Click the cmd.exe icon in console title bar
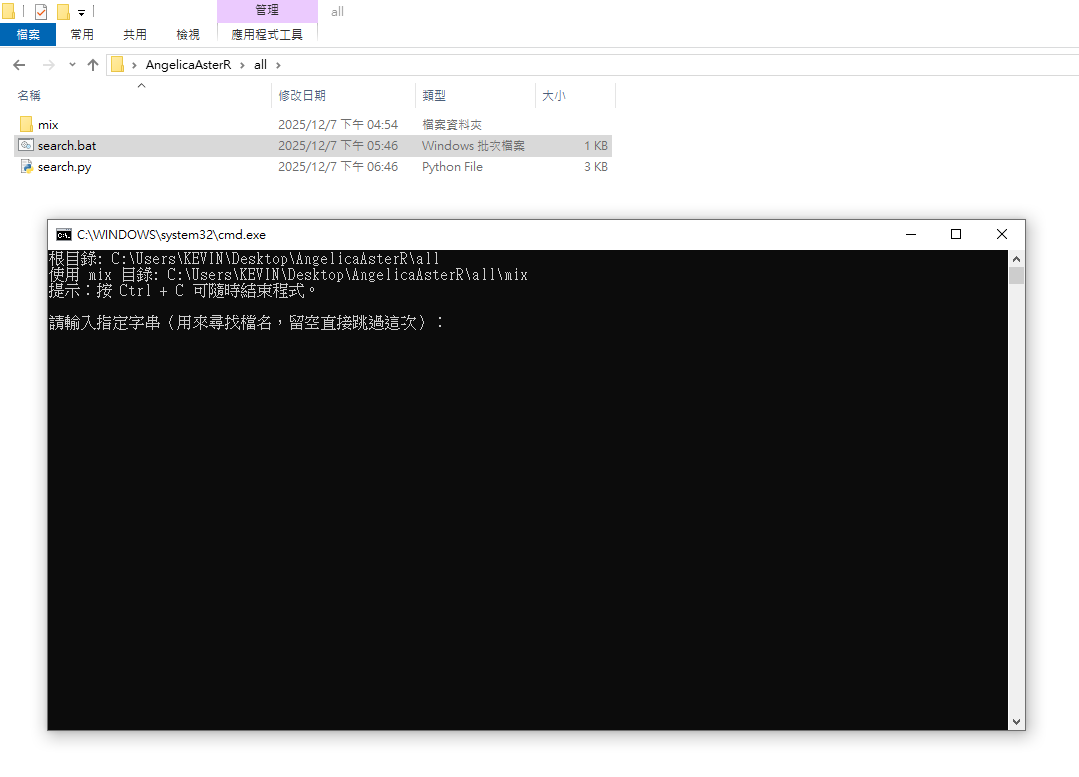The image size is (1079, 777). [64, 235]
